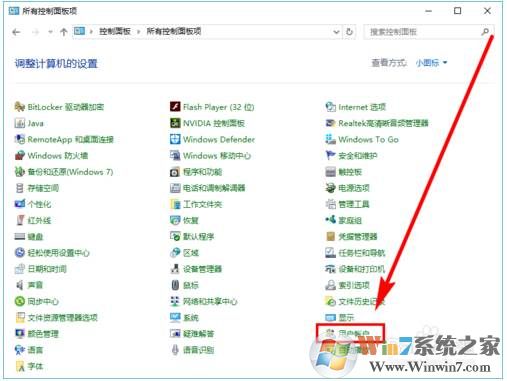Open 轻松使用设置中心

tap(52, 253)
